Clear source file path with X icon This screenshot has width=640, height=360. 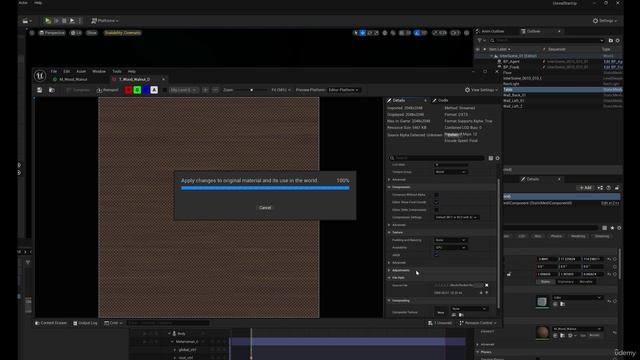[487, 285]
